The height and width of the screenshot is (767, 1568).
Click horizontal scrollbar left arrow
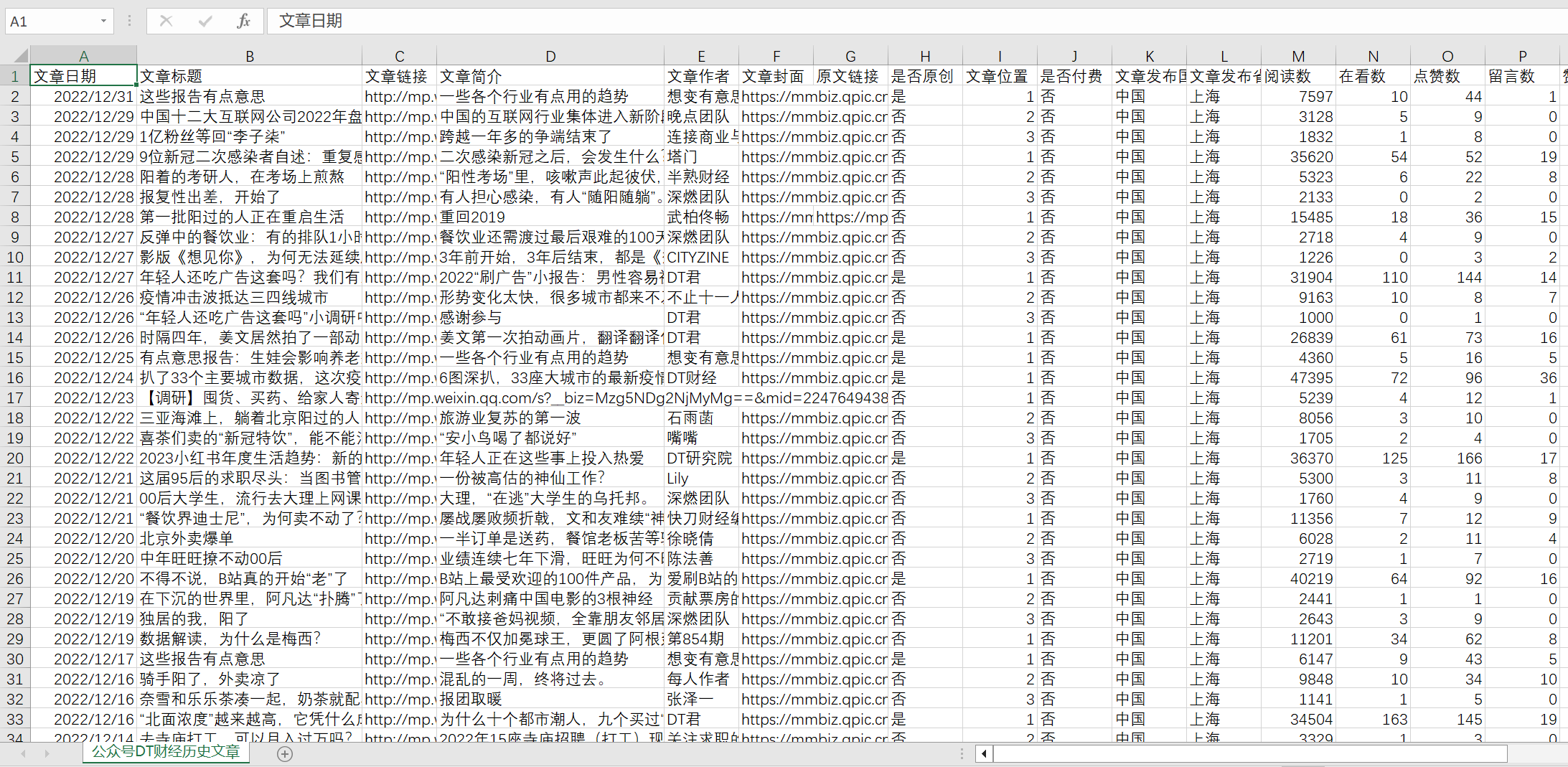984,753
